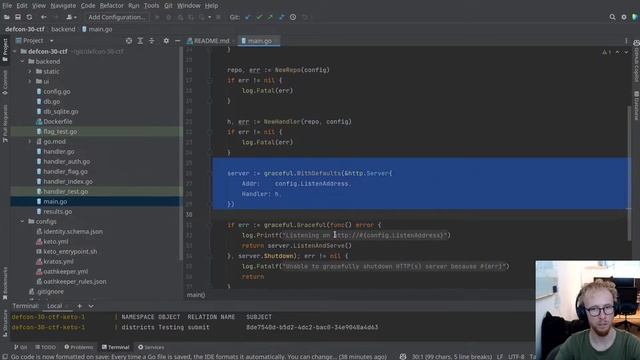
Task: Expand the static folder
Action: point(29,71)
